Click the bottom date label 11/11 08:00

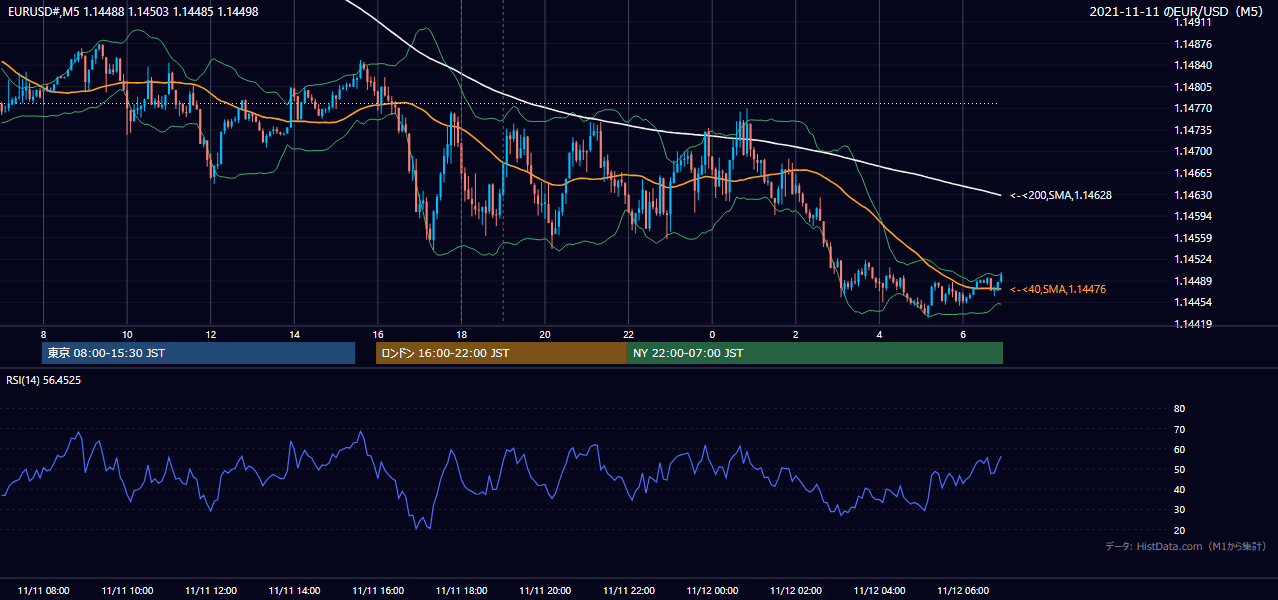coord(43,591)
